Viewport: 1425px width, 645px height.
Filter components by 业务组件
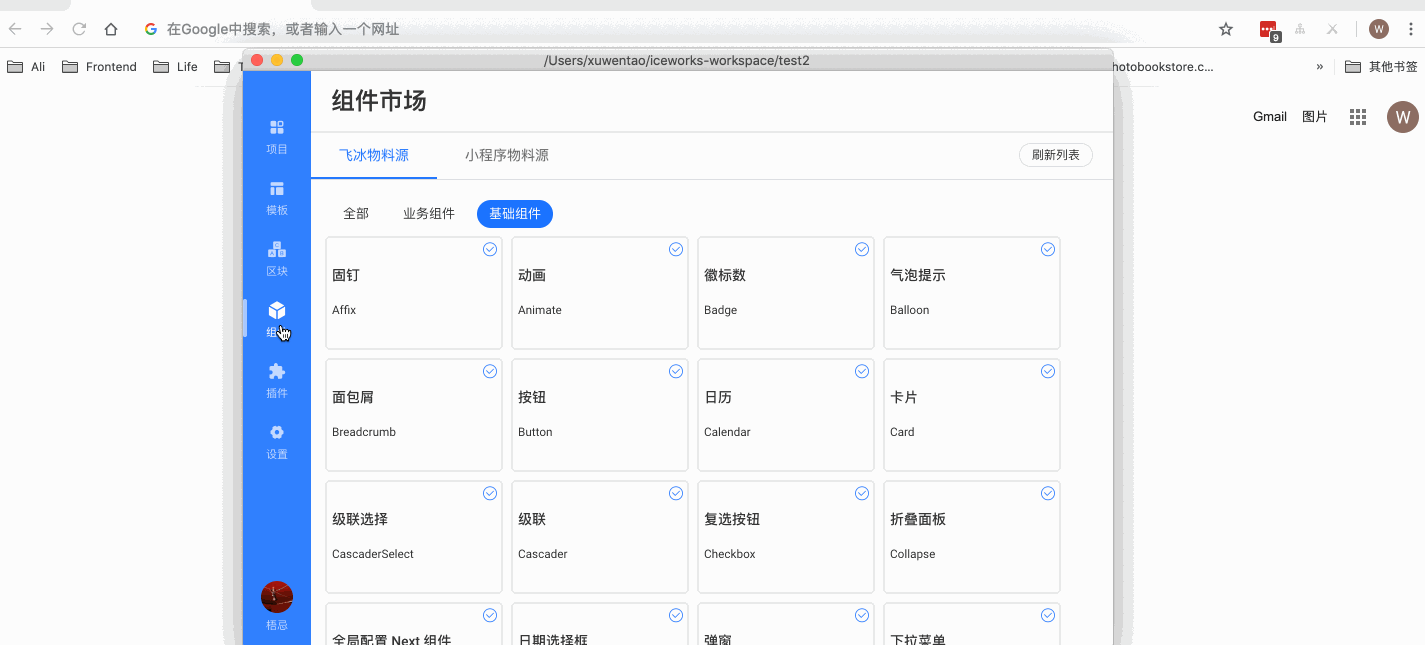click(429, 213)
